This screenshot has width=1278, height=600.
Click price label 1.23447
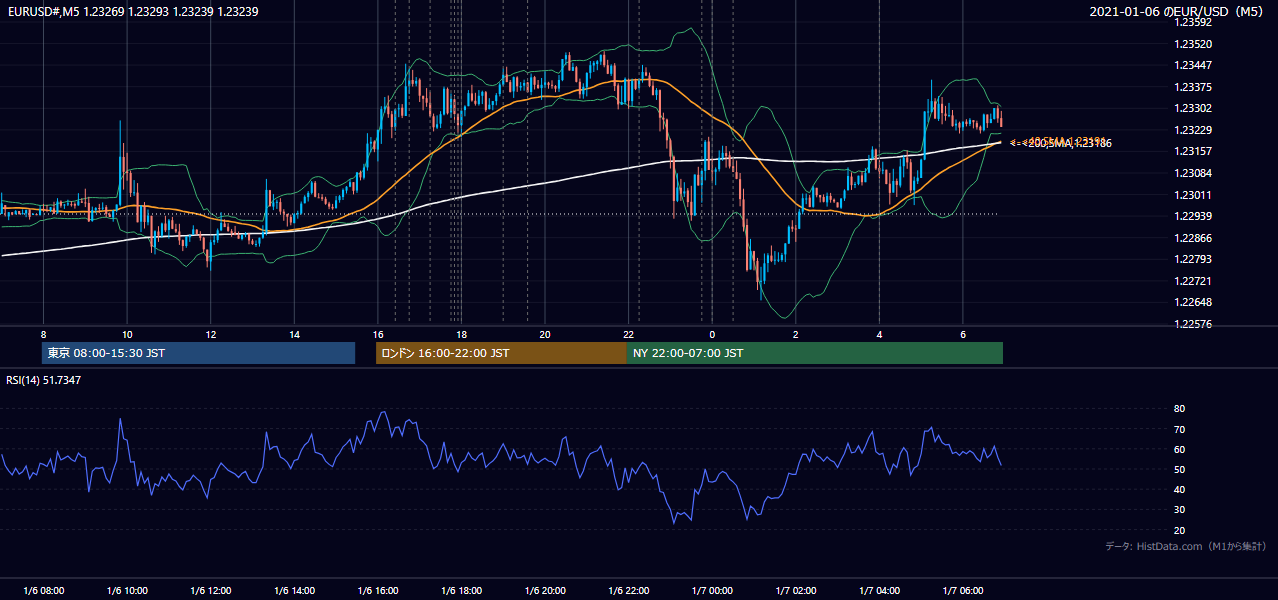tap(1193, 65)
